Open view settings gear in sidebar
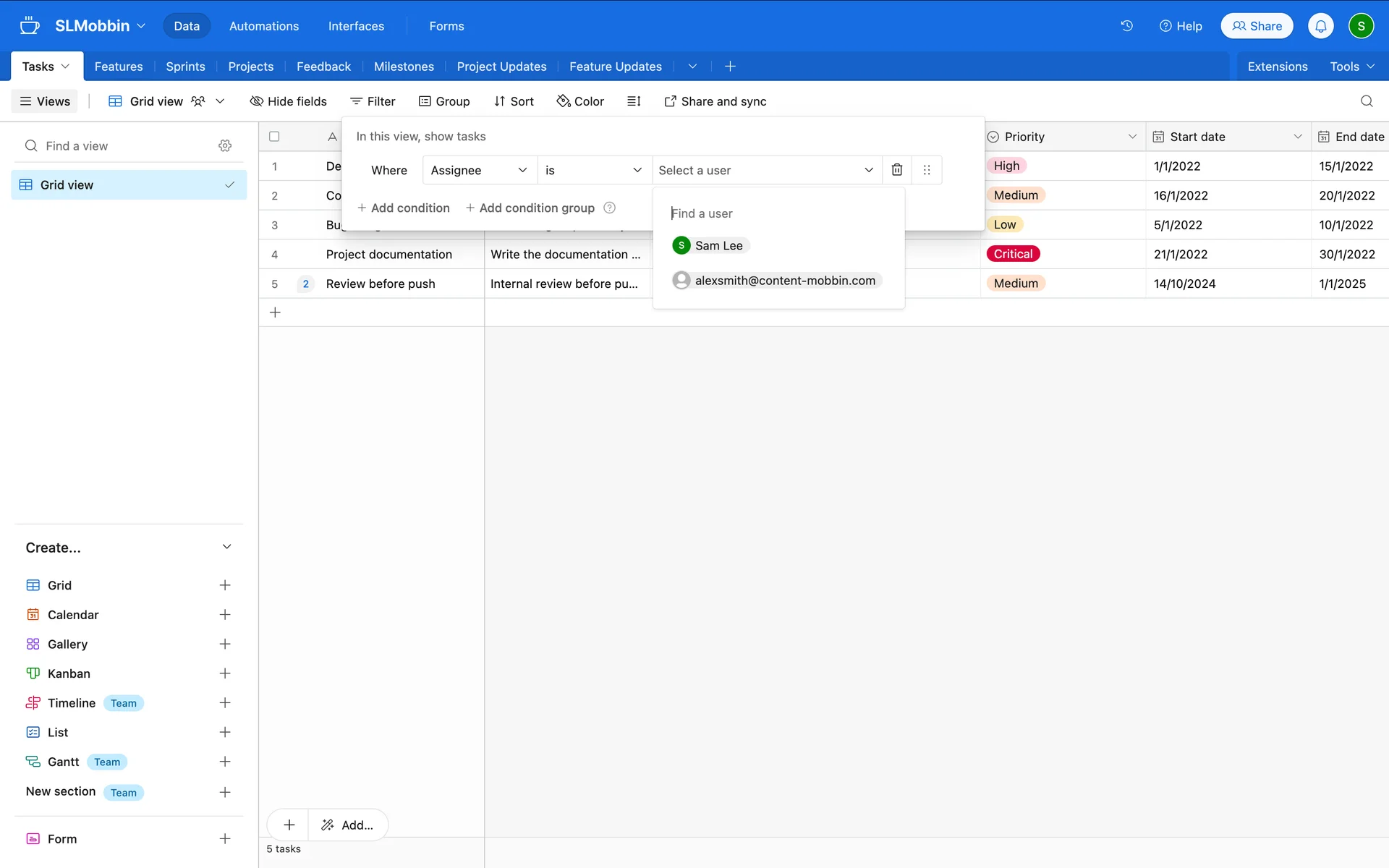Image resolution: width=1389 pixels, height=868 pixels. tap(225, 146)
